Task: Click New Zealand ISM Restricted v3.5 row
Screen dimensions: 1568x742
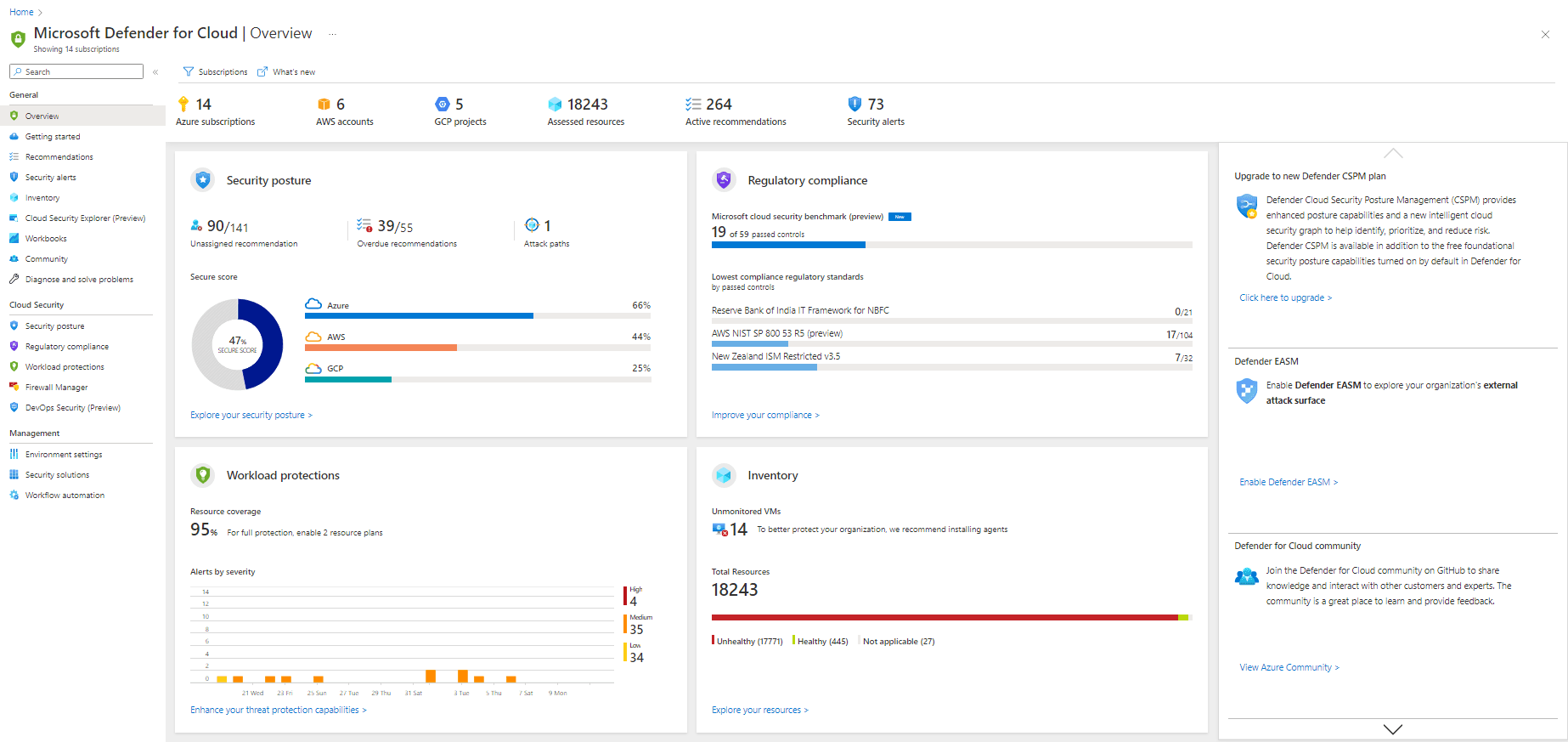Action: point(952,360)
